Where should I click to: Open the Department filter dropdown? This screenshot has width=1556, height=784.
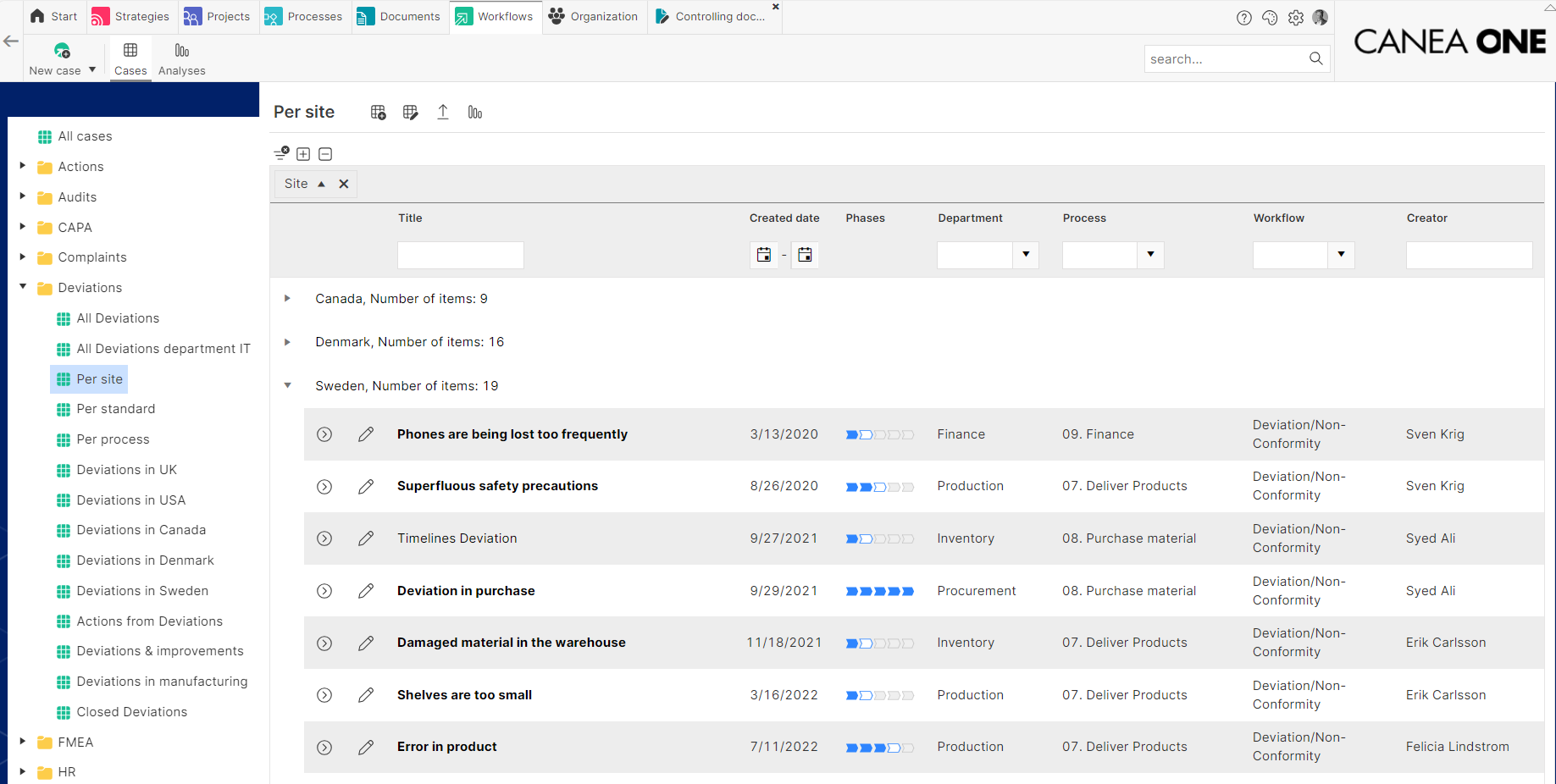pos(1026,254)
